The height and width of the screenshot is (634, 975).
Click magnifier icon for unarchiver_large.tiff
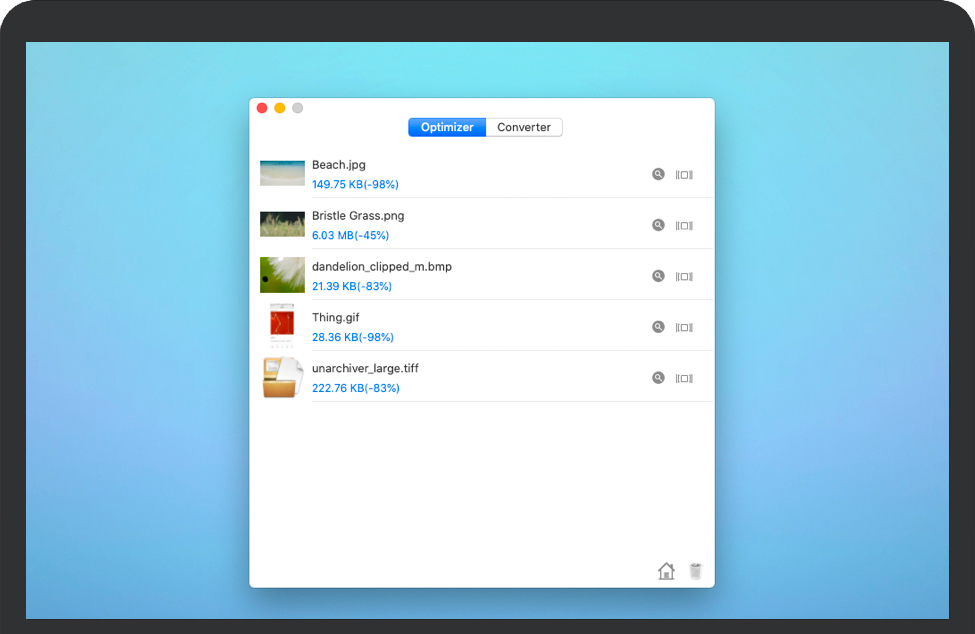pos(658,378)
